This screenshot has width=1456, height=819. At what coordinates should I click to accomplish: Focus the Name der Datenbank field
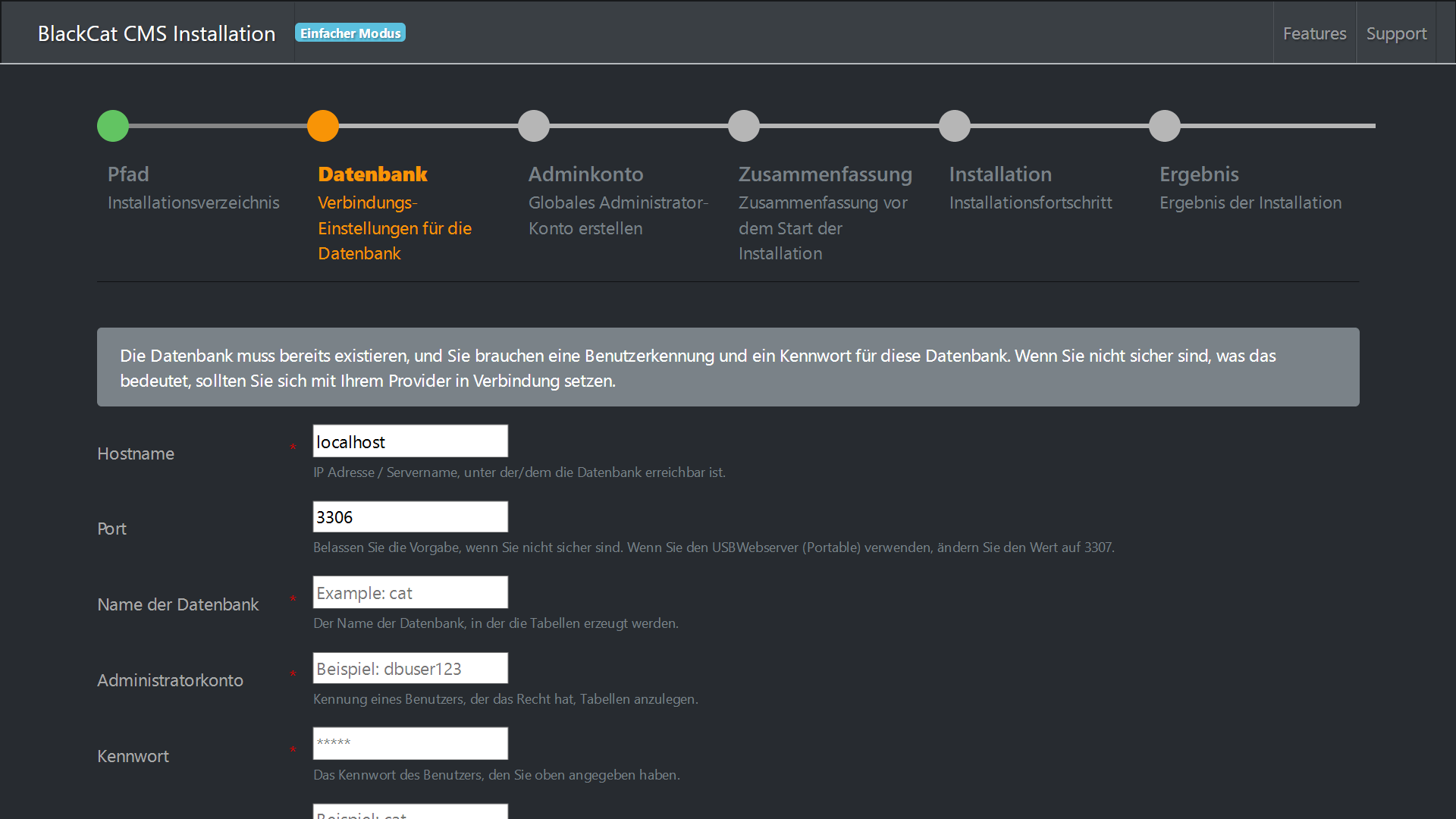coord(410,592)
